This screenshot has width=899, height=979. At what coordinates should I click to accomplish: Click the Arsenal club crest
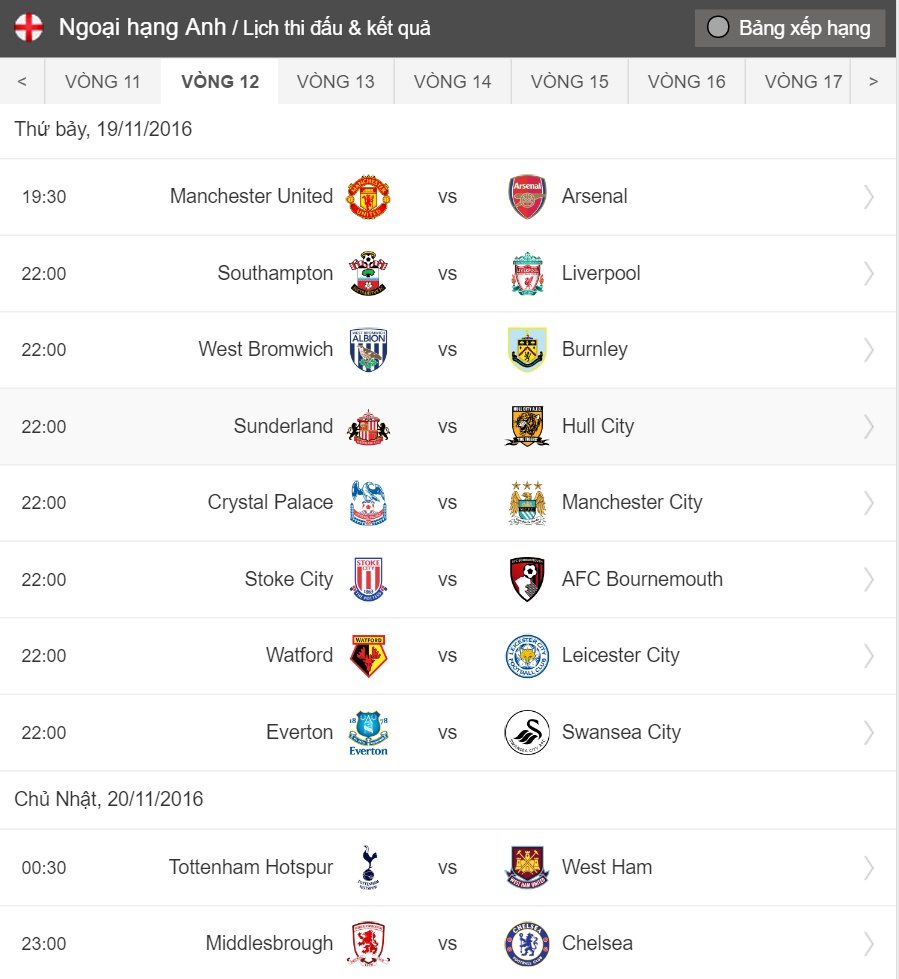[527, 197]
